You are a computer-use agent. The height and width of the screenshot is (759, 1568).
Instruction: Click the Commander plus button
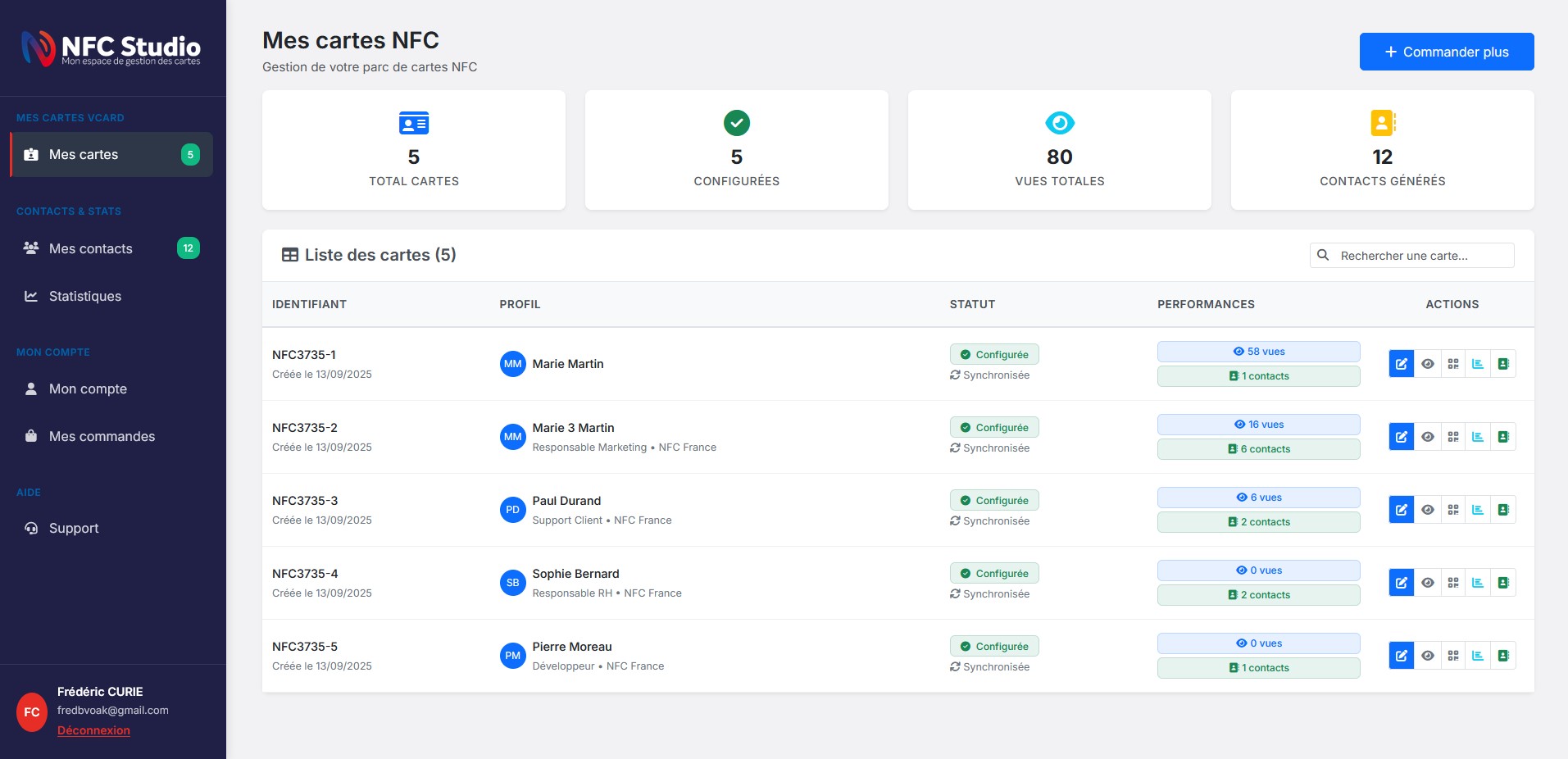point(1446,52)
